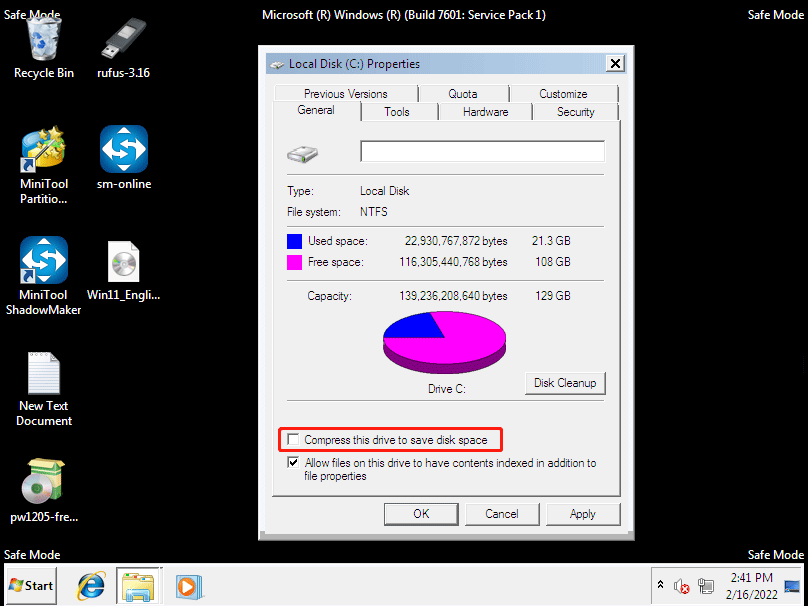Image resolution: width=808 pixels, height=606 pixels.
Task: Select the MiniTool Partition Wizard icon
Action: 43,150
